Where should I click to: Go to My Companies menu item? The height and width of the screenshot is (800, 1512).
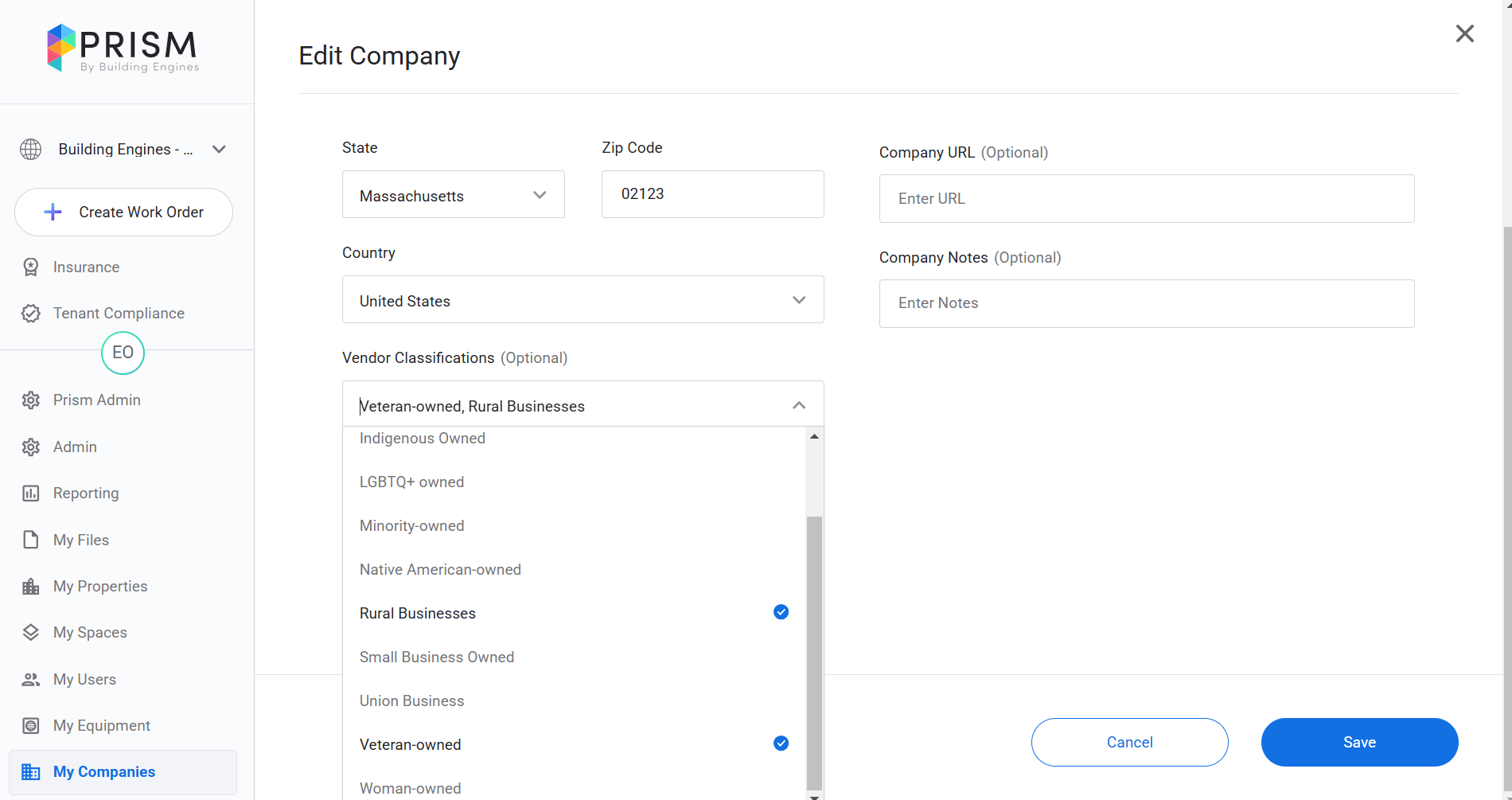pos(104,772)
